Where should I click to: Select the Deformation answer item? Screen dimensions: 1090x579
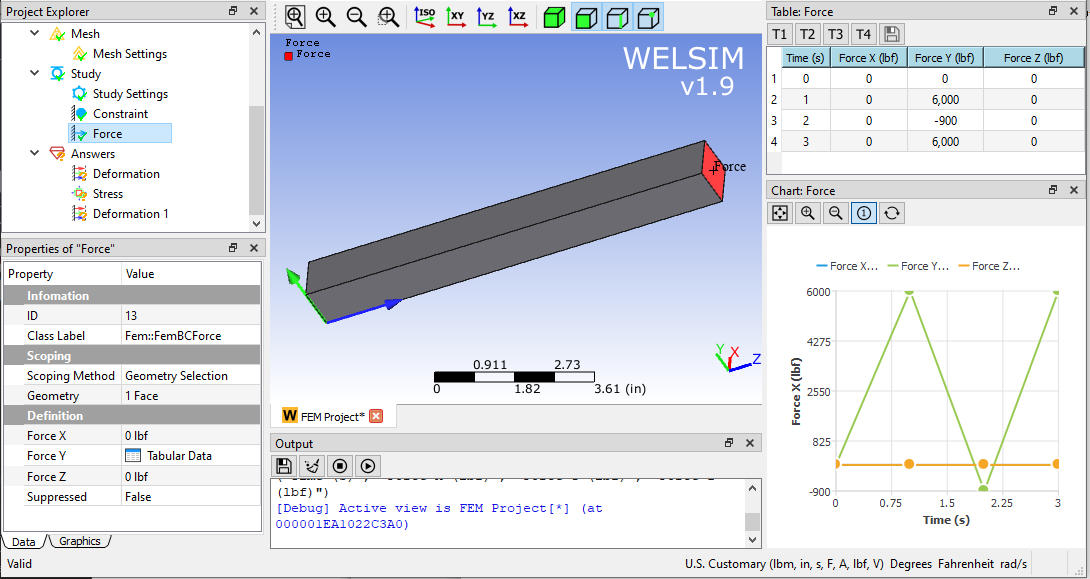click(126, 174)
